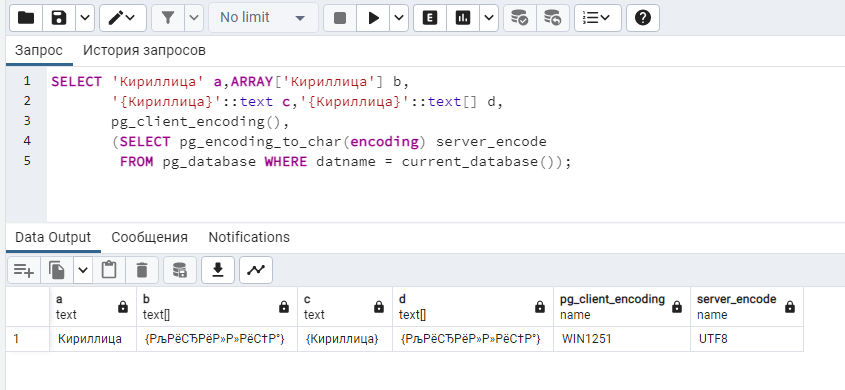Click the lock icon in server_encode column
The image size is (845, 390).
(x=790, y=307)
